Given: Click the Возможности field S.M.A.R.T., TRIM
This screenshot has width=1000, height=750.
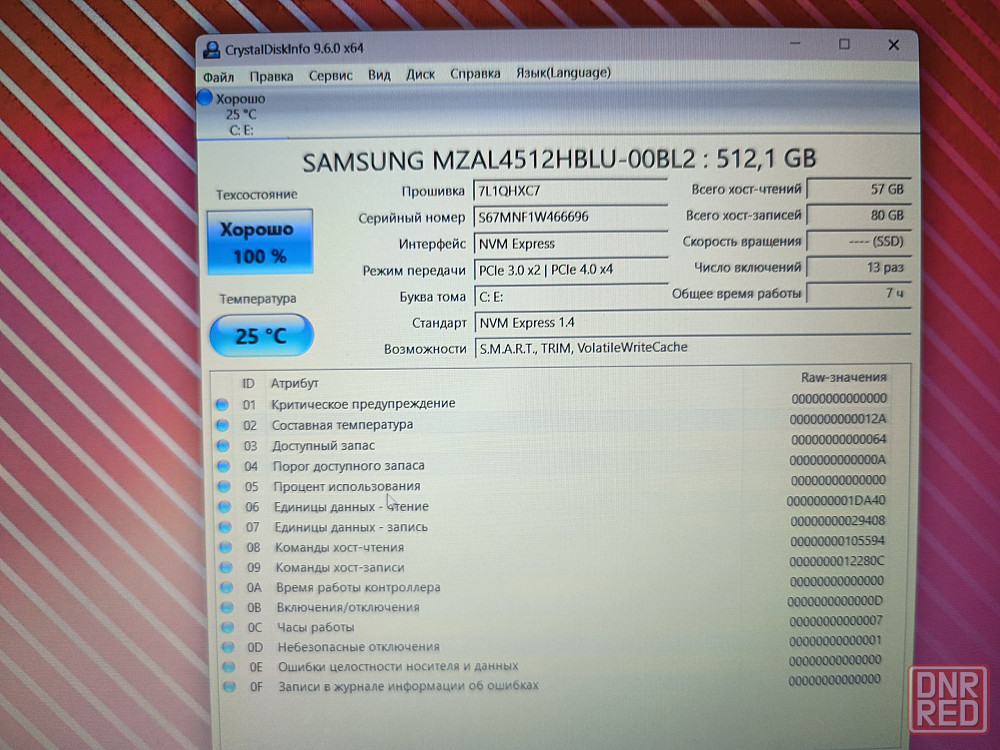Looking at the screenshot, I should tap(693, 348).
